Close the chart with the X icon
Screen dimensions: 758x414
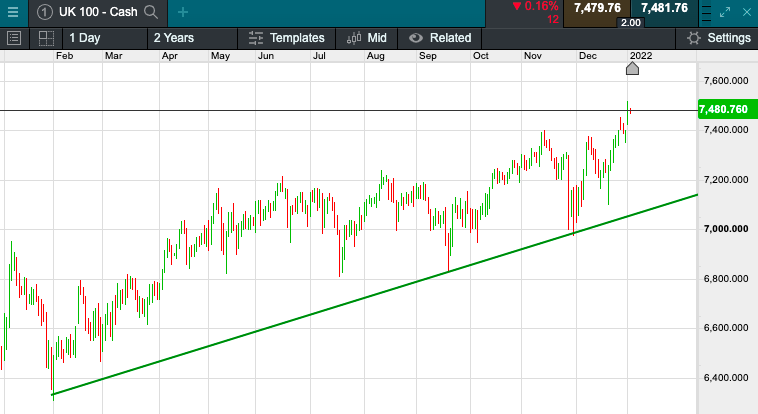pos(749,12)
